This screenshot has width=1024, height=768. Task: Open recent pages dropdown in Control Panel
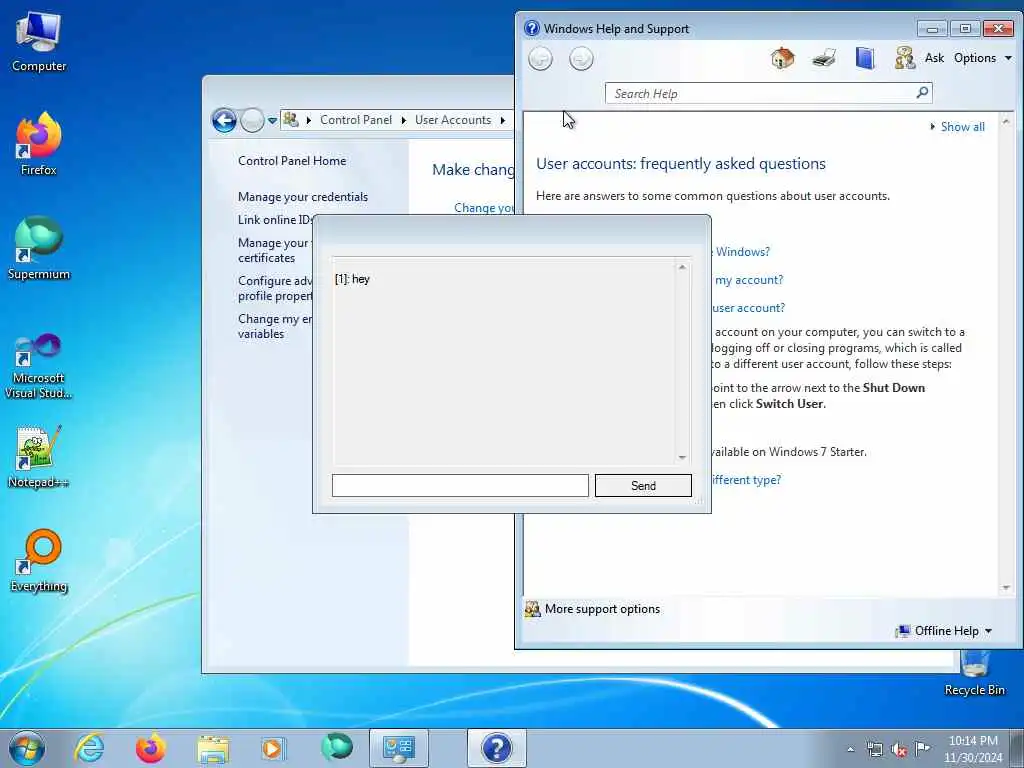(272, 121)
